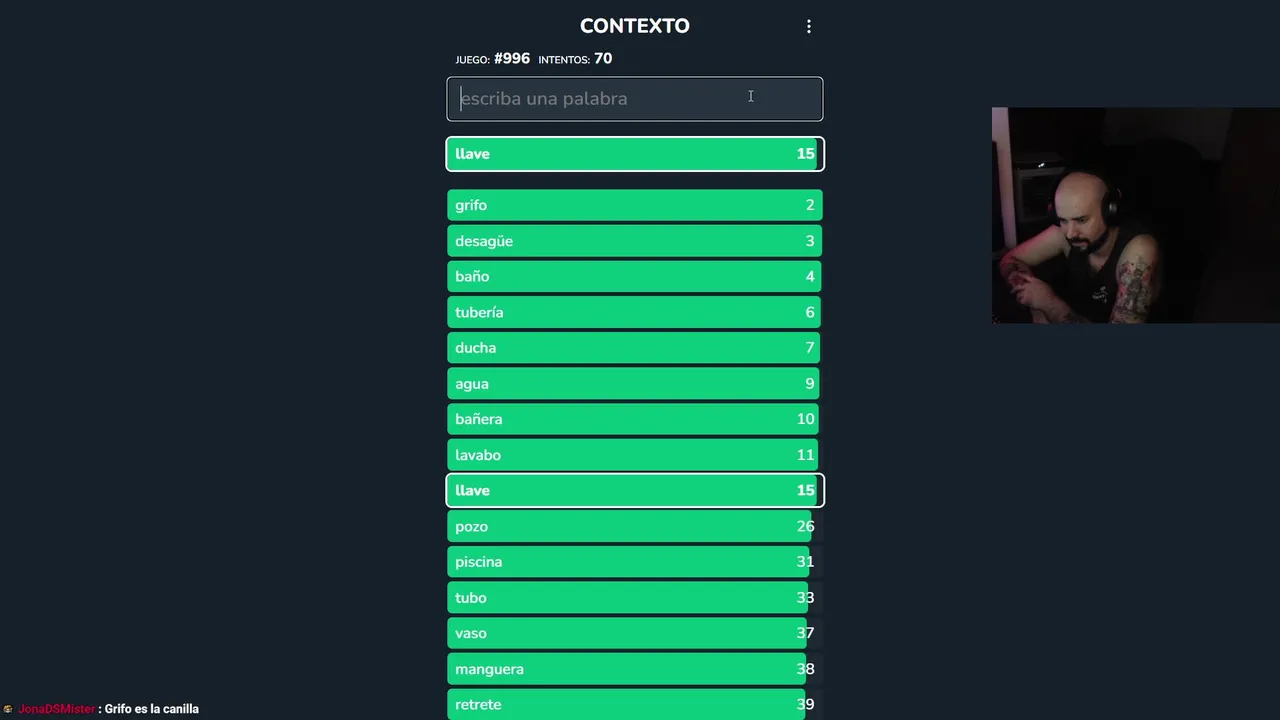The image size is (1280, 720).
Task: Pick the "ducha" guess ranked 7
Action: [x=634, y=348]
